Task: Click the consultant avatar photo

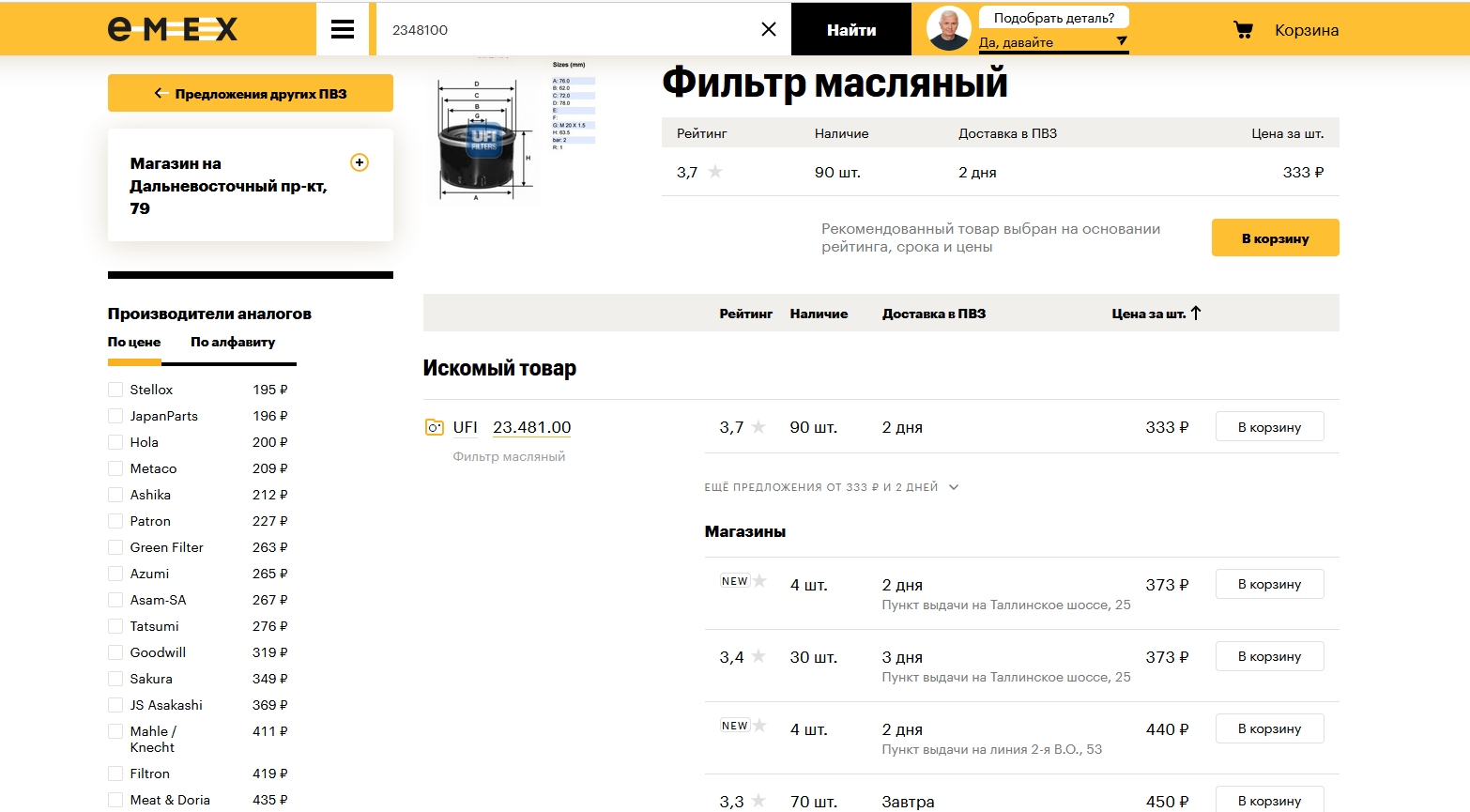Action: tap(948, 29)
